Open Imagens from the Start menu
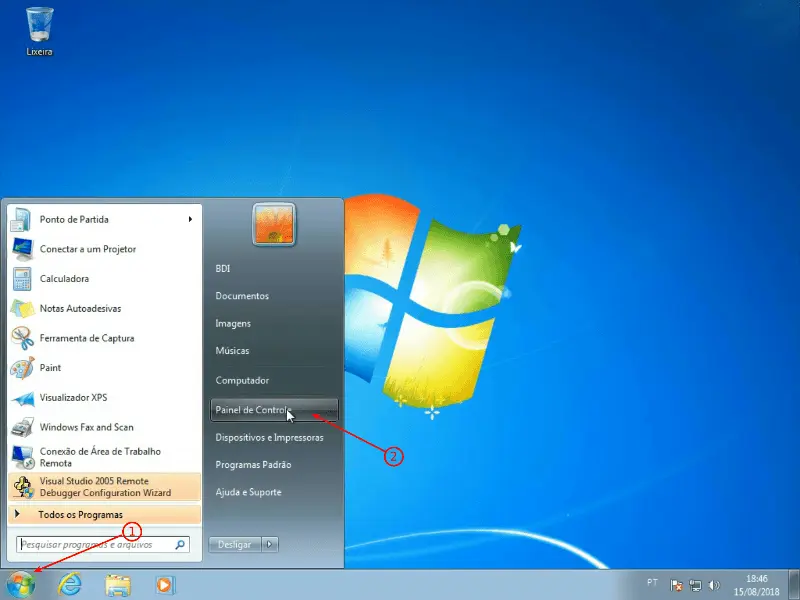This screenshot has height=600, width=800. 233,323
